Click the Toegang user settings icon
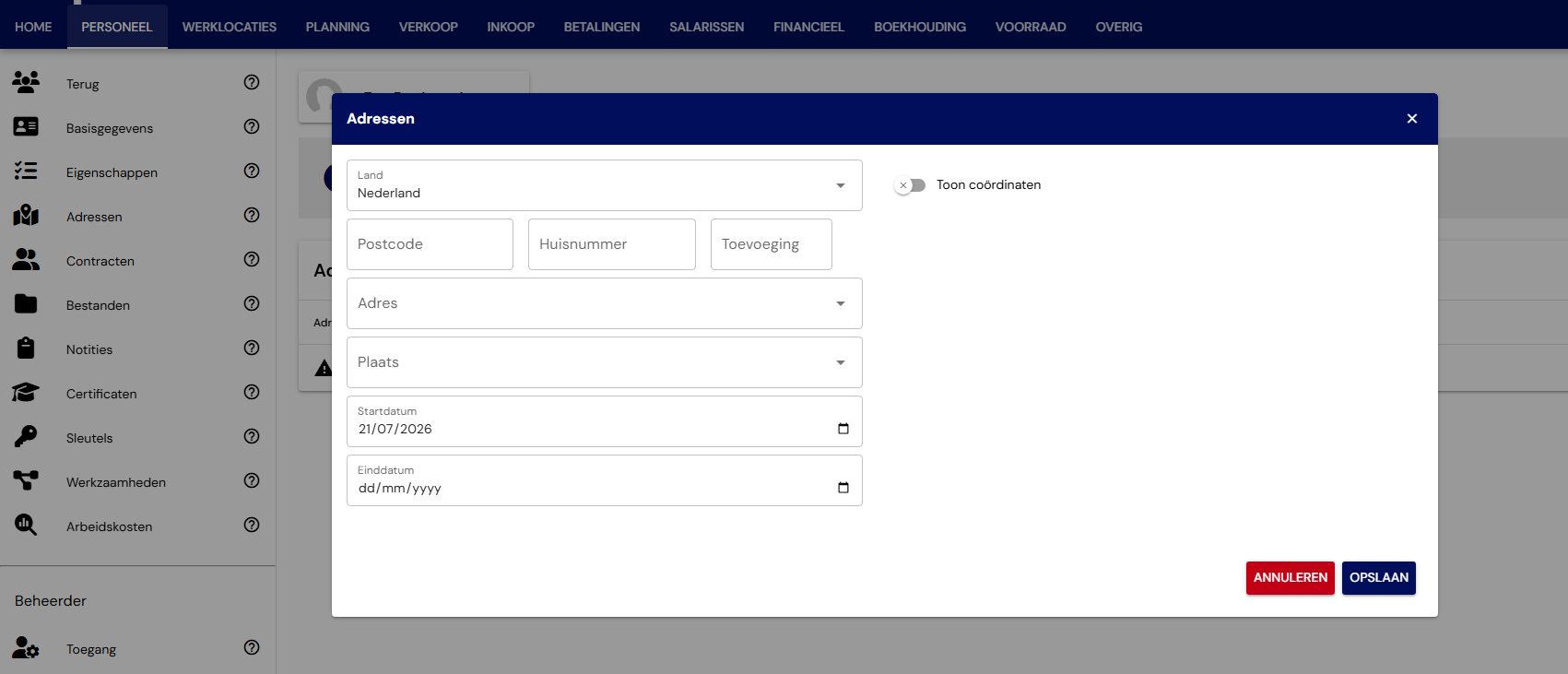The height and width of the screenshot is (674, 1568). pos(26,647)
